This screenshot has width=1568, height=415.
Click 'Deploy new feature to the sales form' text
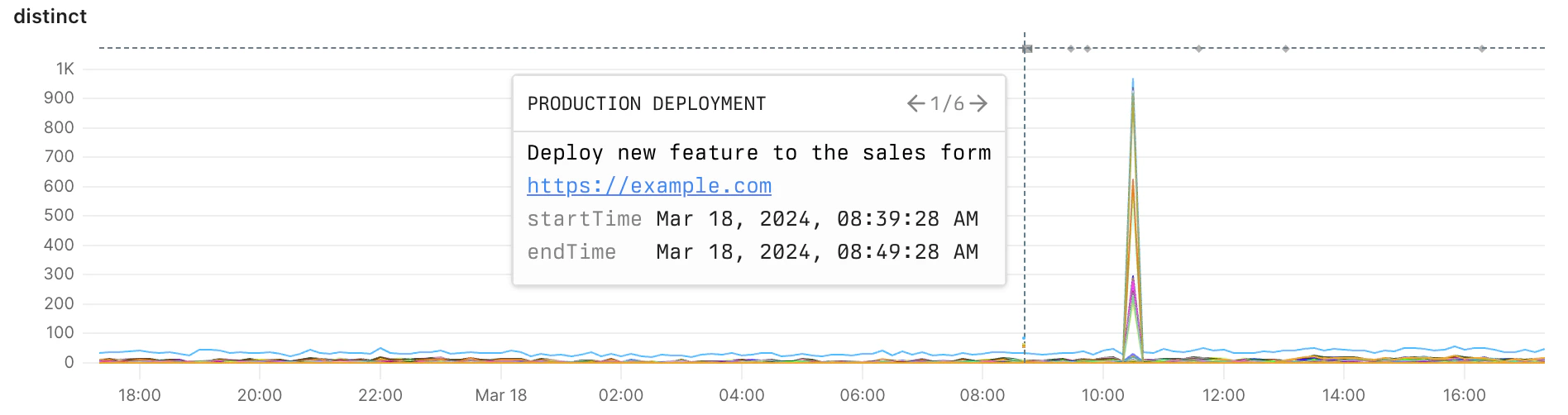[759, 153]
